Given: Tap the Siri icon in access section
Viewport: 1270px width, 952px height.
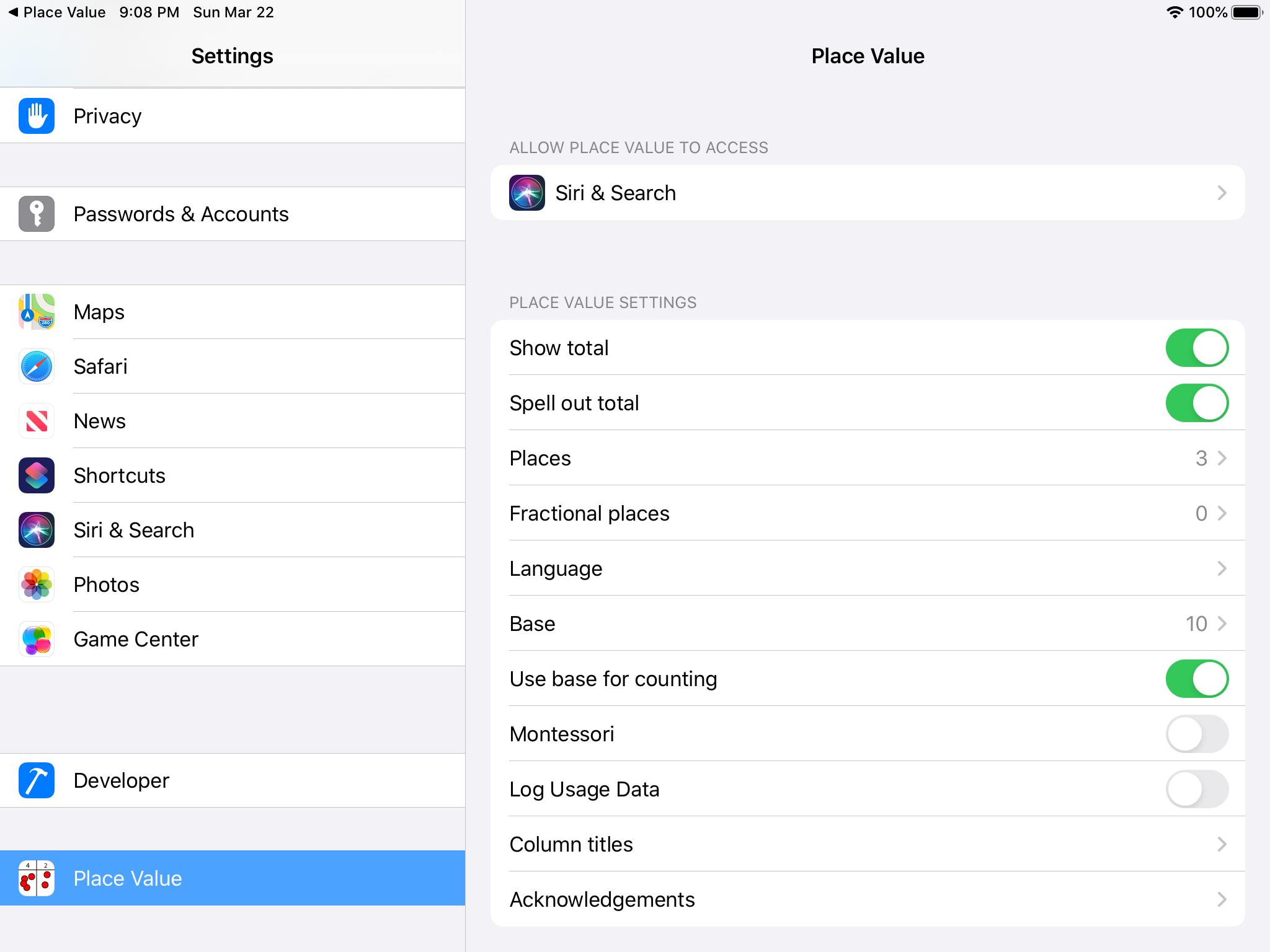Looking at the screenshot, I should [527, 193].
